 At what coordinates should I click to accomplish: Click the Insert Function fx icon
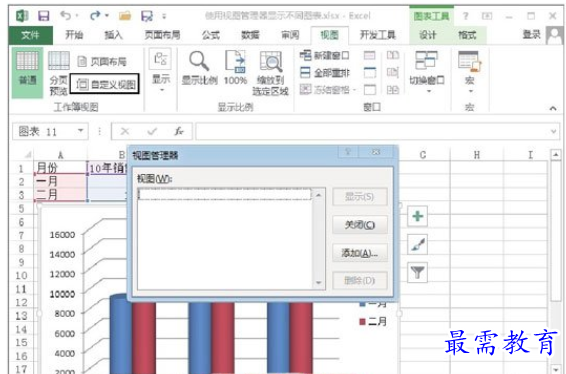179,131
